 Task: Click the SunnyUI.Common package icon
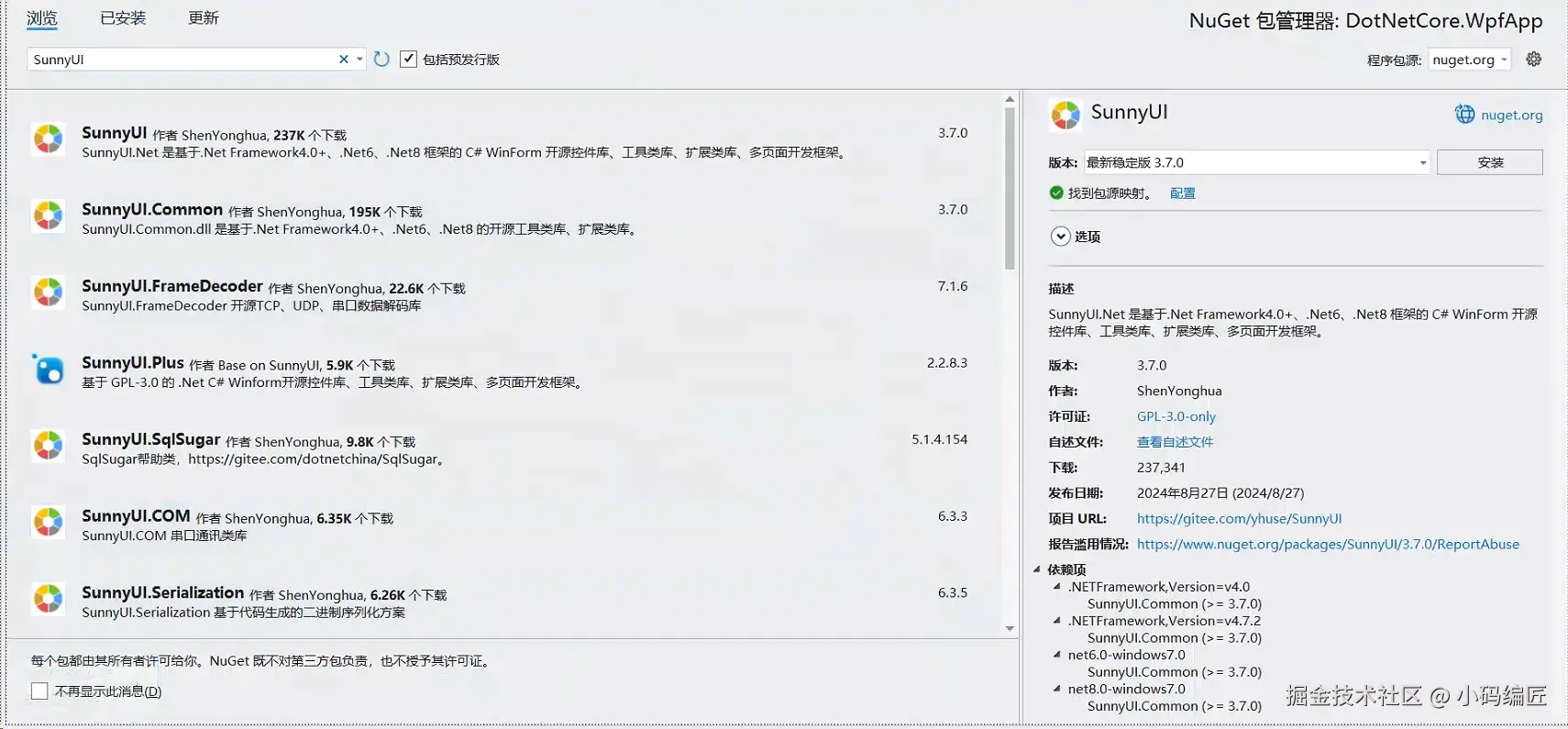click(x=48, y=215)
